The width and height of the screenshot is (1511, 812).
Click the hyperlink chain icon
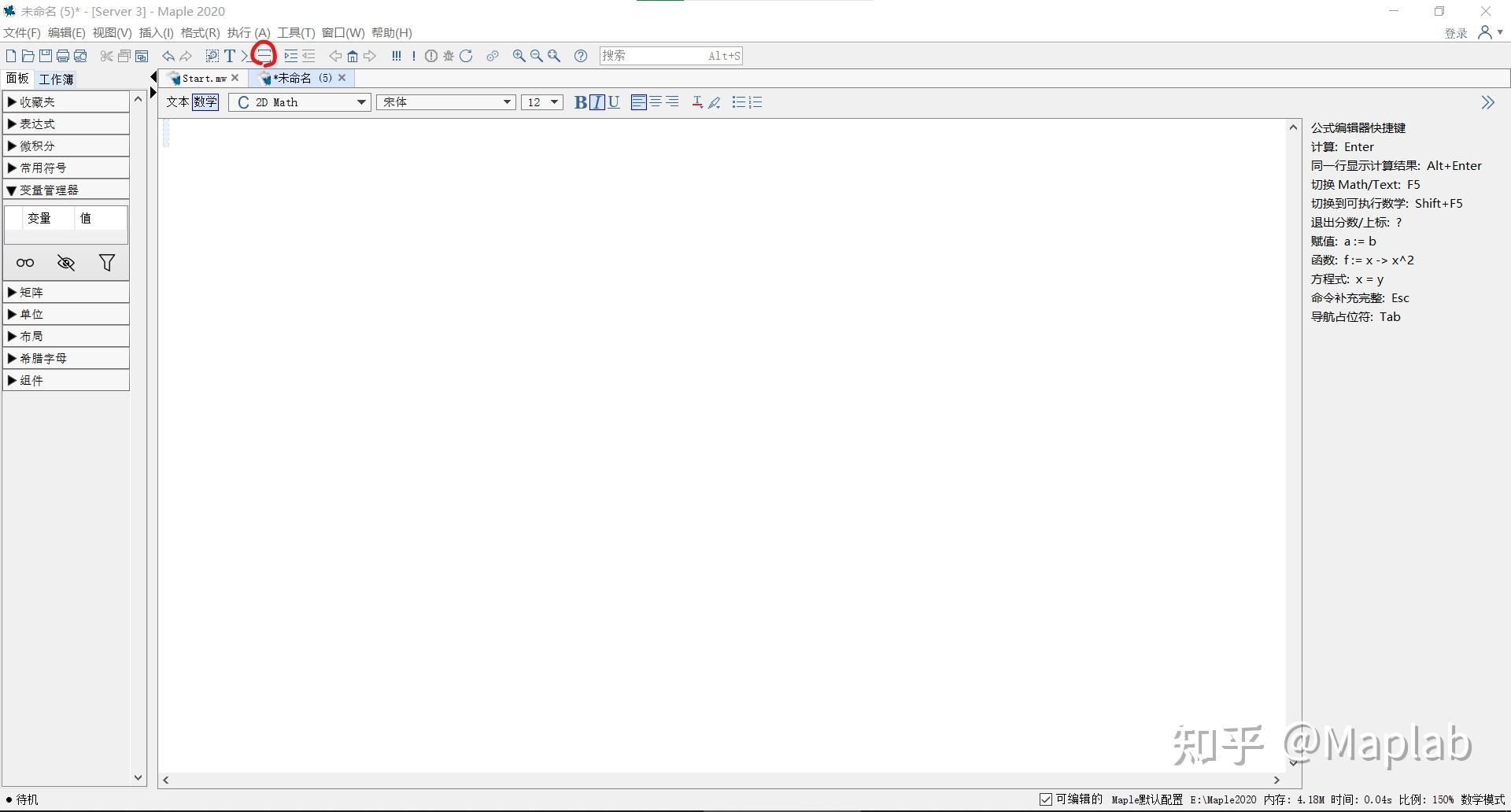(x=493, y=56)
